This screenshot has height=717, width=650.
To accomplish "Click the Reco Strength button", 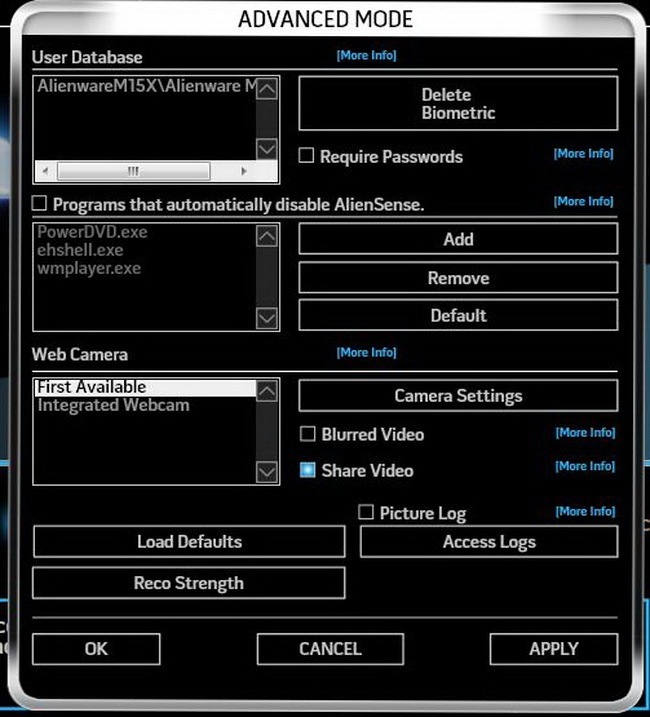I will click(x=188, y=583).
